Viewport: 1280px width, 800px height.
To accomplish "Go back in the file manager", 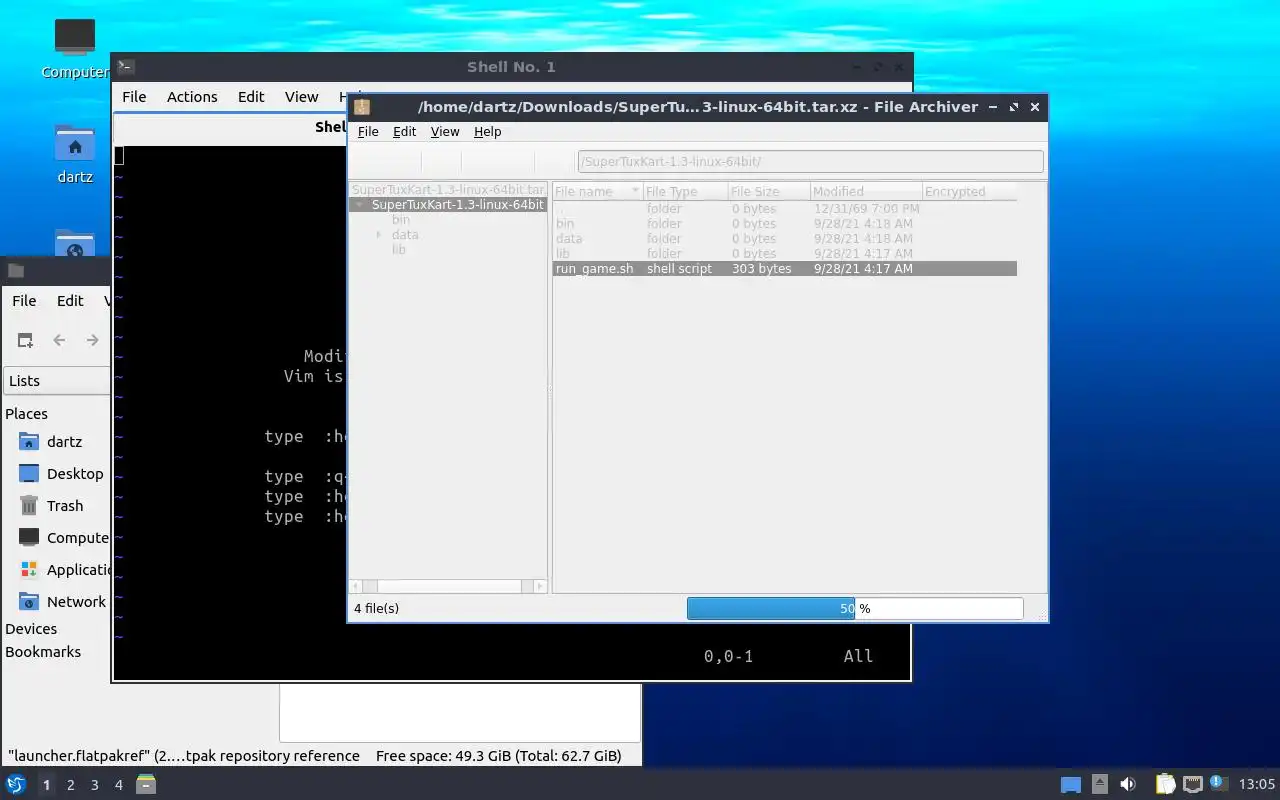I will [59, 340].
